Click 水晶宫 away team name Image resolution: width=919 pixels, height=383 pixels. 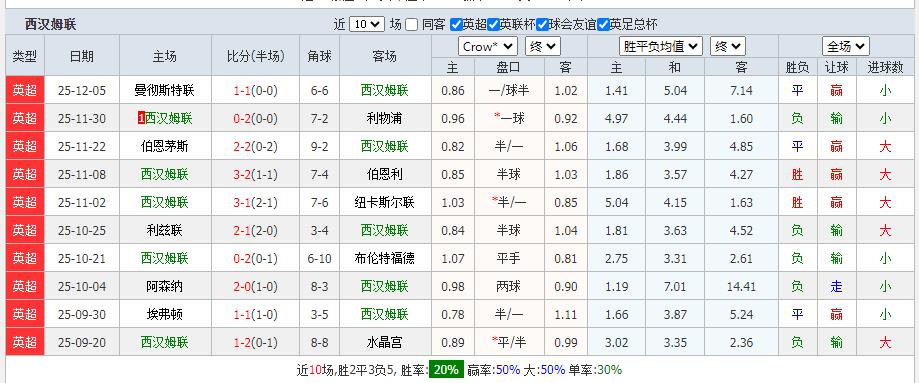pos(384,343)
